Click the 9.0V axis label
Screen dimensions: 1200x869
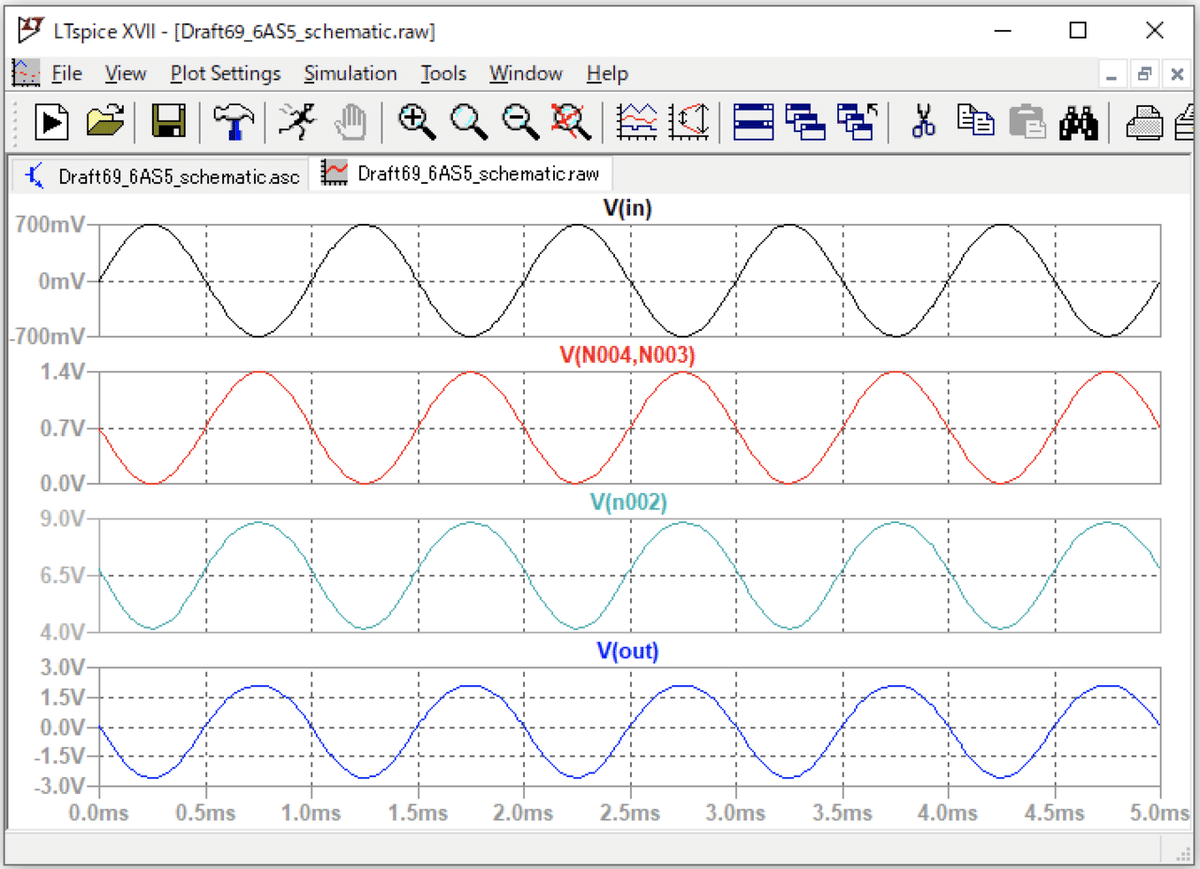(63, 519)
